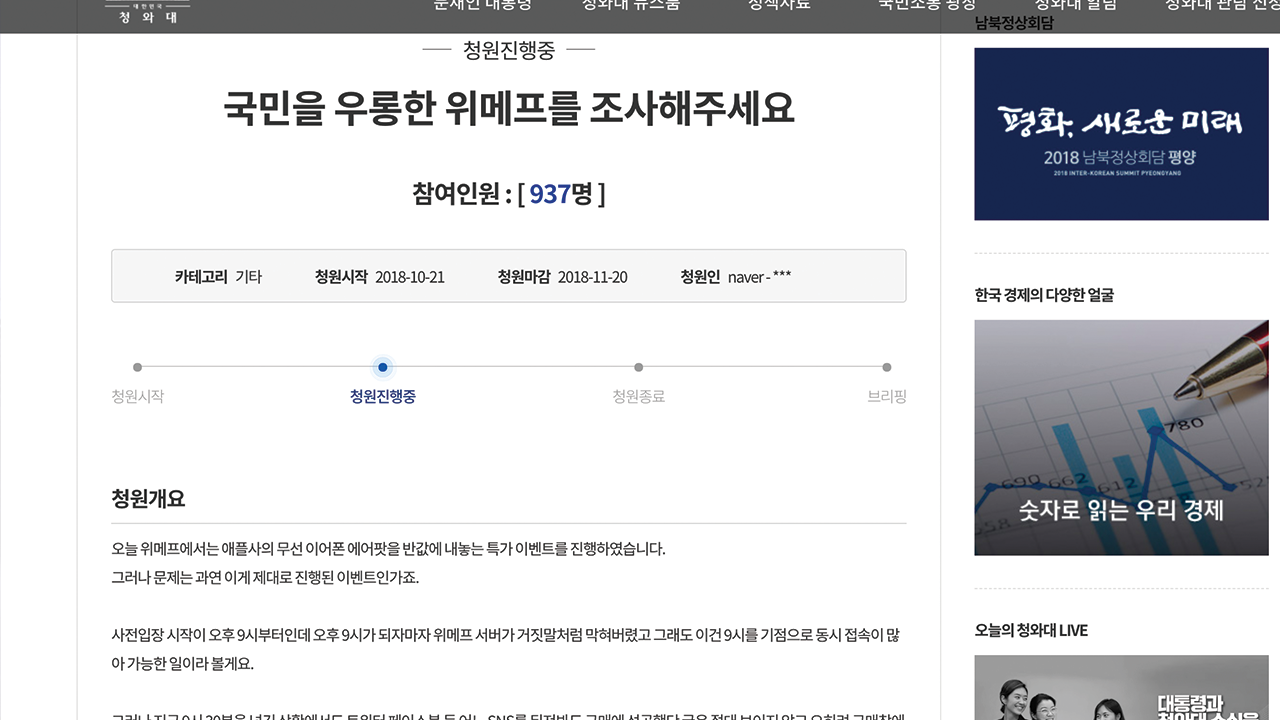
Task: Click the 청와대 logo in the header
Action: tap(147, 11)
